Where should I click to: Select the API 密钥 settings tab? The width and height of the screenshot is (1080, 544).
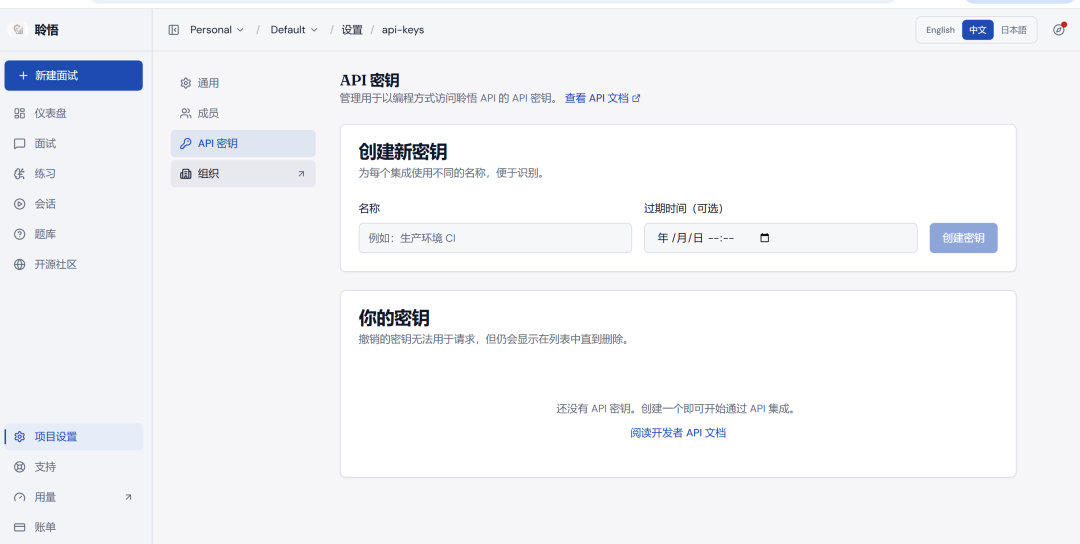pos(243,144)
